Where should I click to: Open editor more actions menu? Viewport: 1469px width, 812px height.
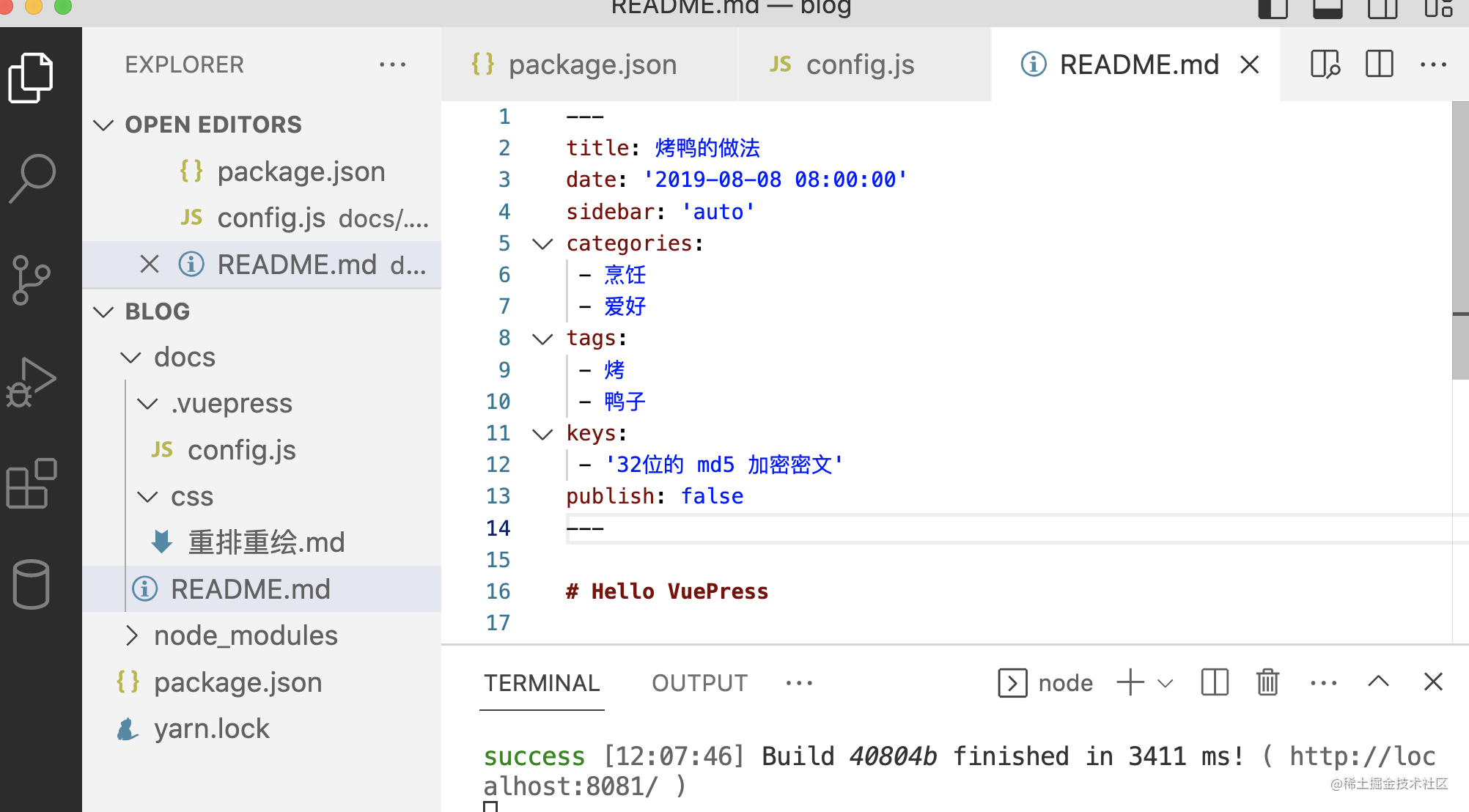click(x=1433, y=64)
